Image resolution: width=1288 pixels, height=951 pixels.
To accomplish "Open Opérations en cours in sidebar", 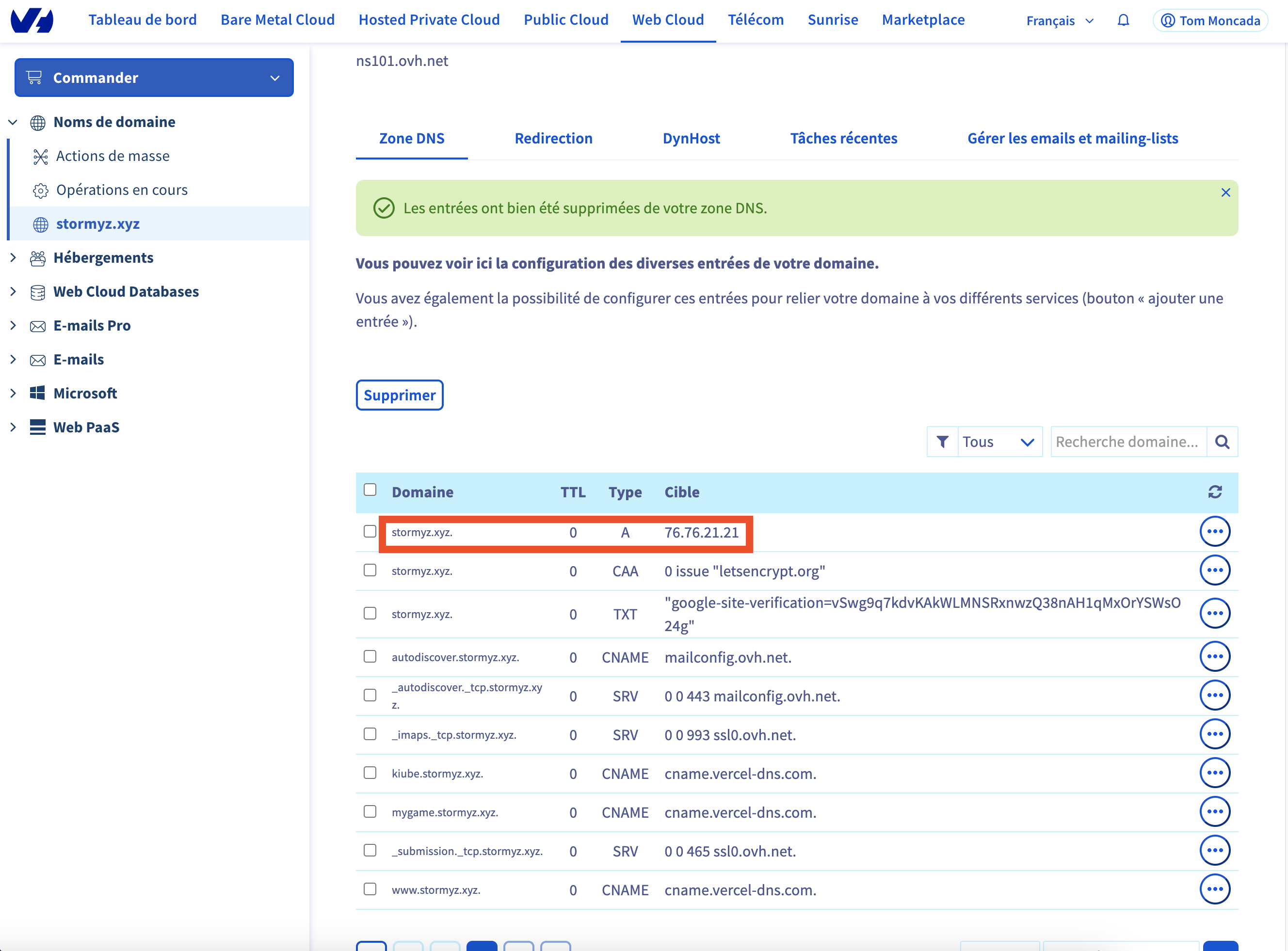I will 122,190.
